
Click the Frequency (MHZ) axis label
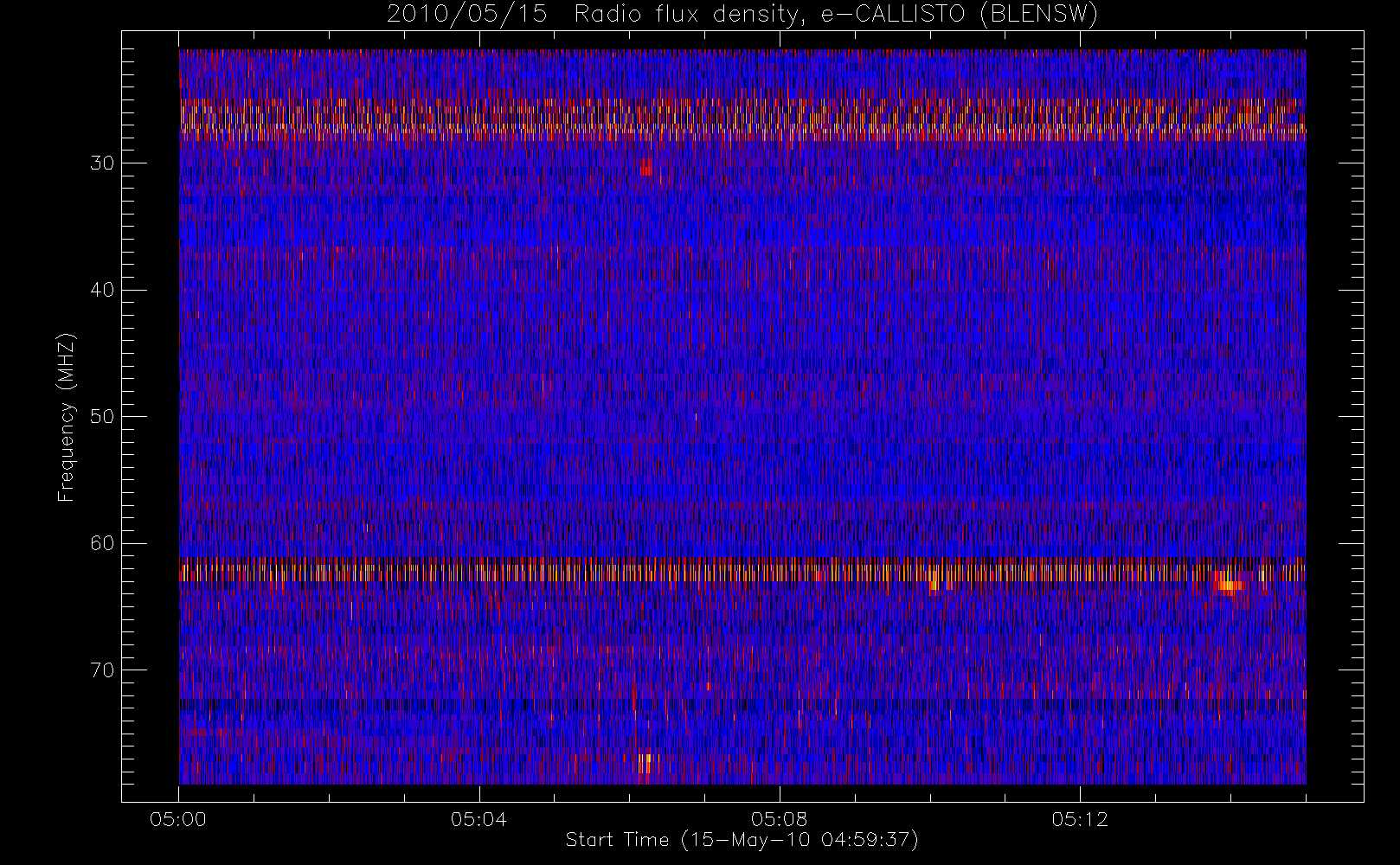point(67,417)
